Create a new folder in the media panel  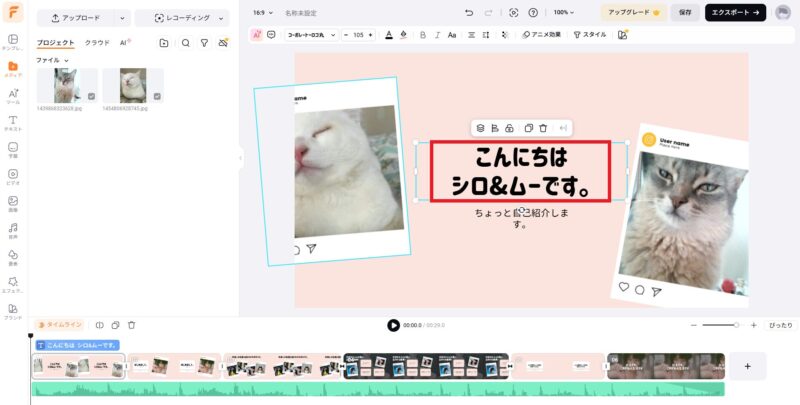(x=164, y=43)
